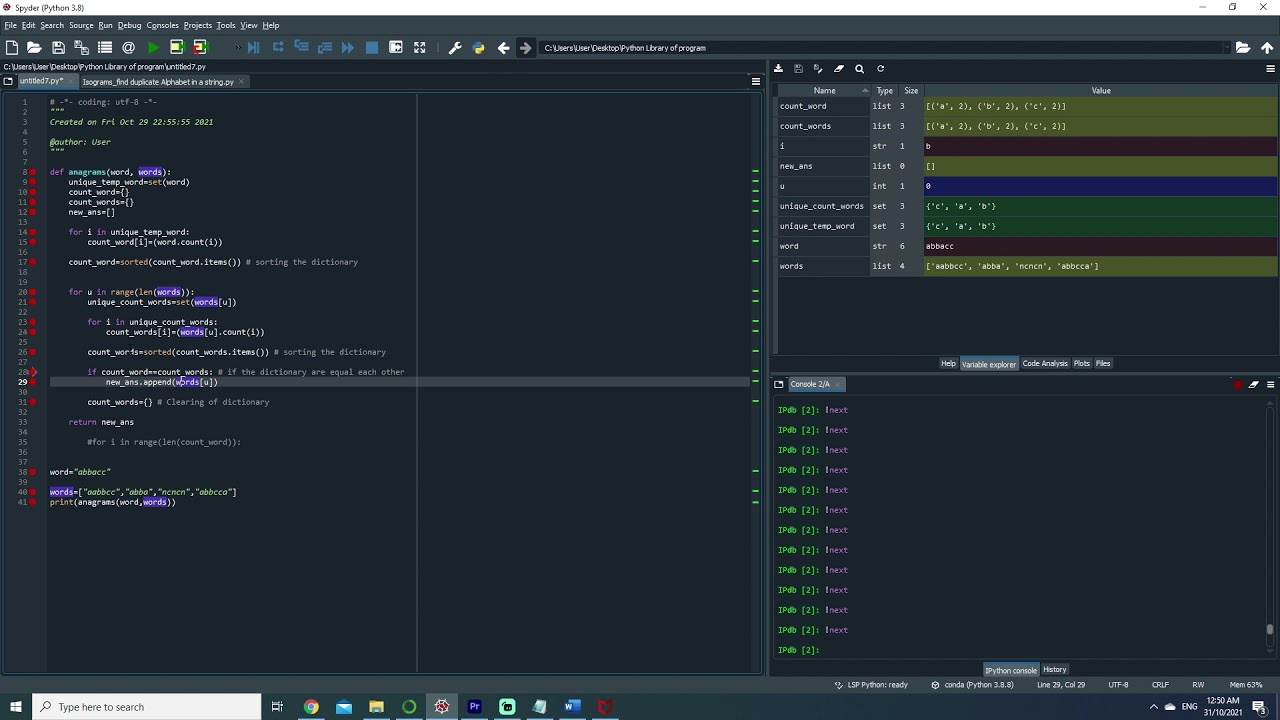This screenshot has height=720, width=1280.
Task: Import data in Variable explorer
Action: tap(778, 69)
